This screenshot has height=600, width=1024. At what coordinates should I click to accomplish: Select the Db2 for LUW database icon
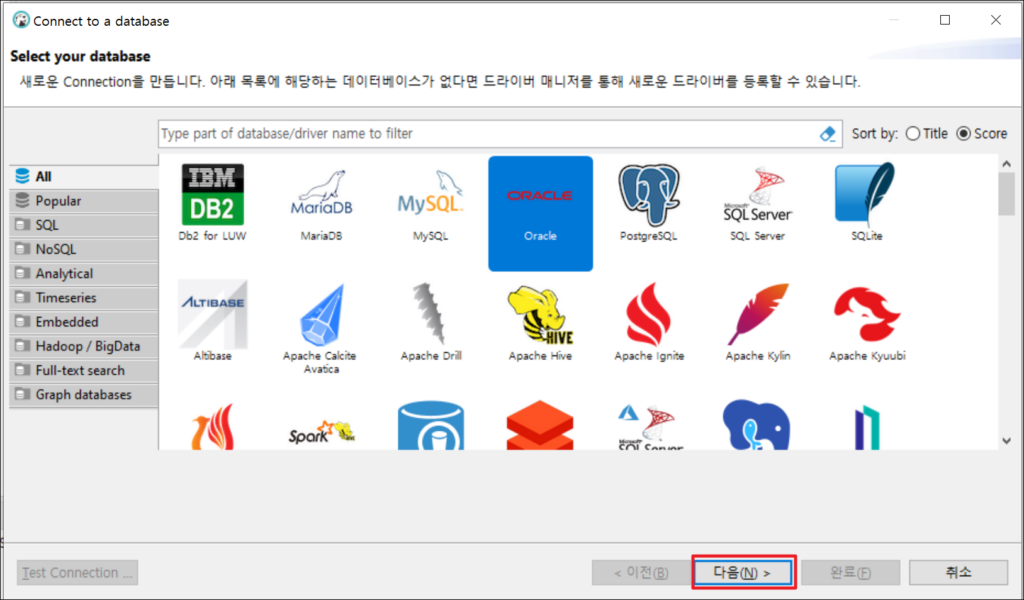tap(212, 195)
